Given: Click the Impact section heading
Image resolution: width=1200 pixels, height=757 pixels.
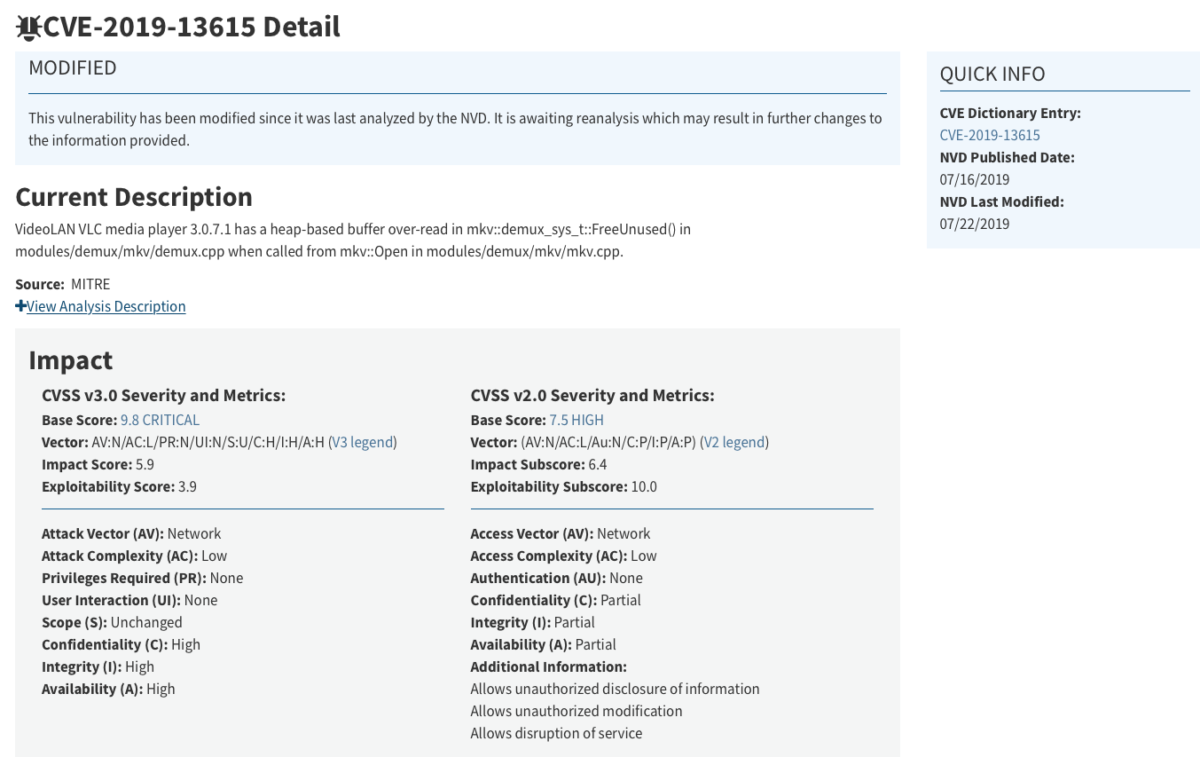Looking at the screenshot, I should pyautogui.click(x=70, y=360).
